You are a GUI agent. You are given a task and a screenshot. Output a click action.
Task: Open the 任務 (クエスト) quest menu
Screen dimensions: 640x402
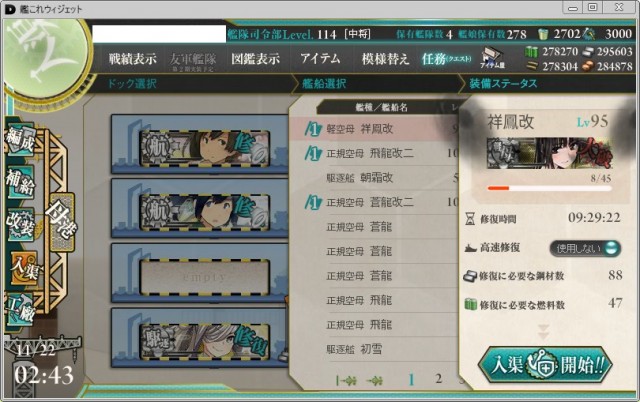447,59
